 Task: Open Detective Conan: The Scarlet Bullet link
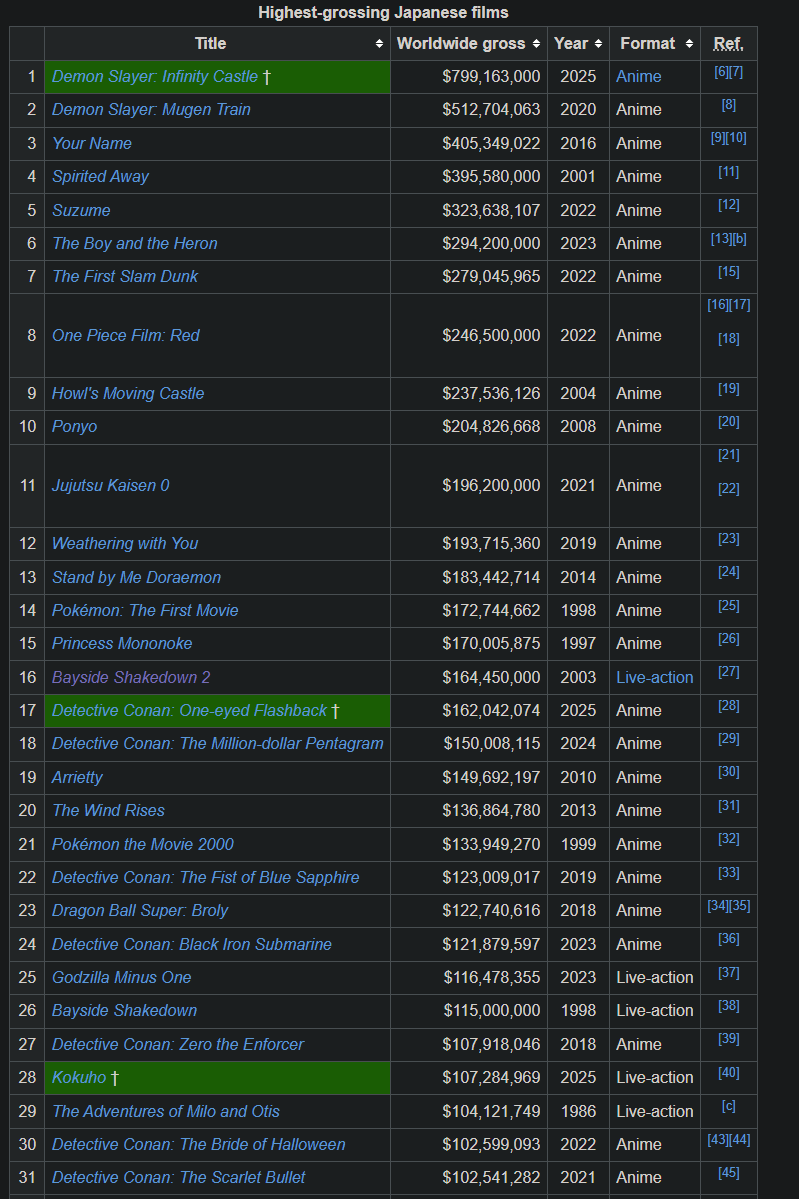tap(179, 1178)
